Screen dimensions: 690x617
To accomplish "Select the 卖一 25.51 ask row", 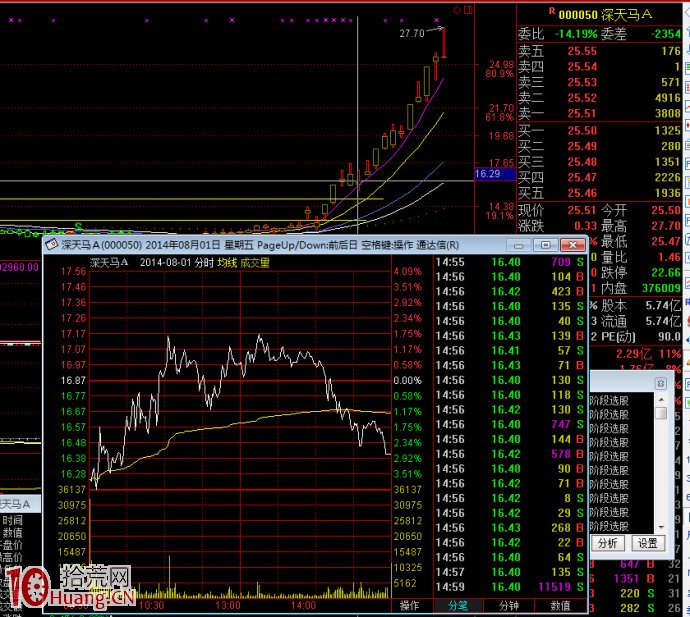I will pos(599,114).
